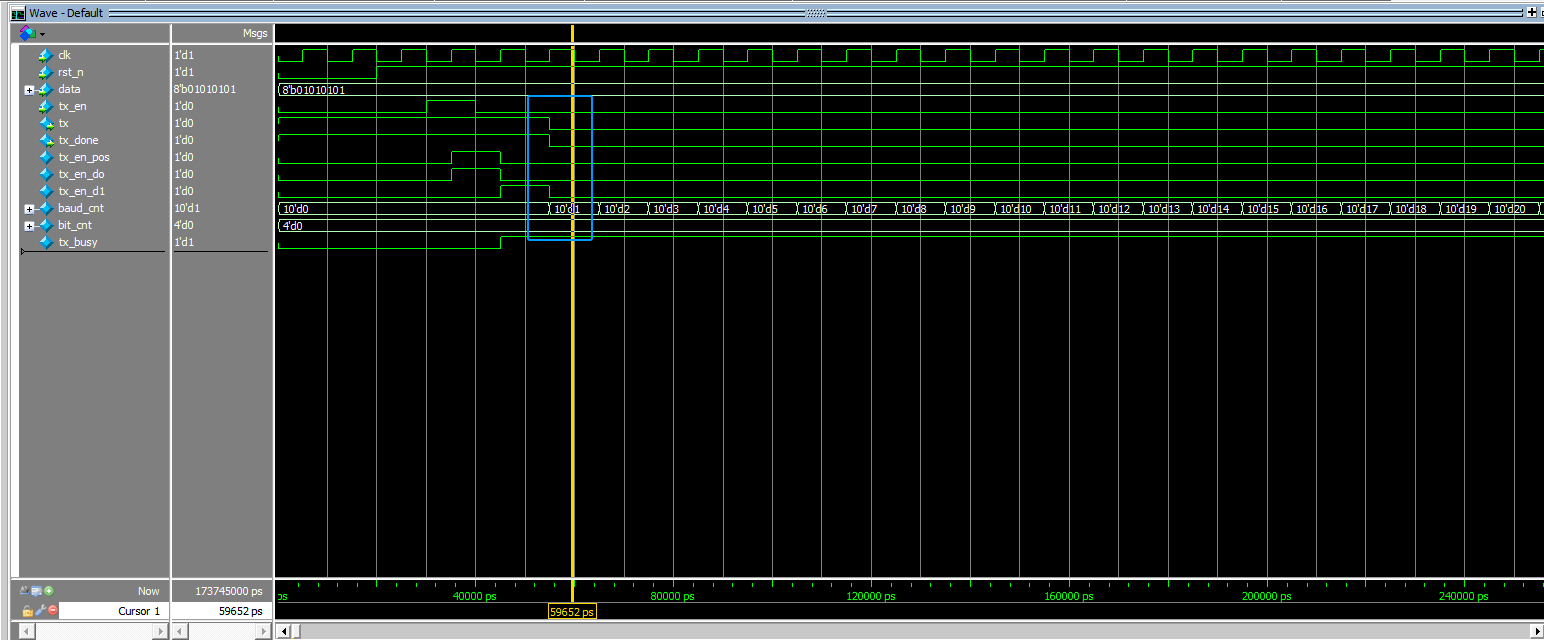Select the tx_en_pos signal name
Viewport: 1544px width, 640px height.
tap(84, 157)
